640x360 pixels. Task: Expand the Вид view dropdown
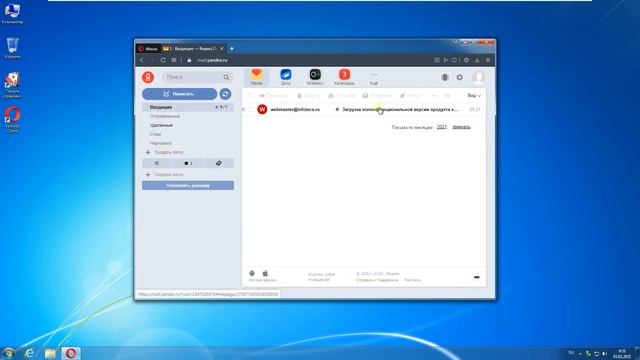(474, 96)
